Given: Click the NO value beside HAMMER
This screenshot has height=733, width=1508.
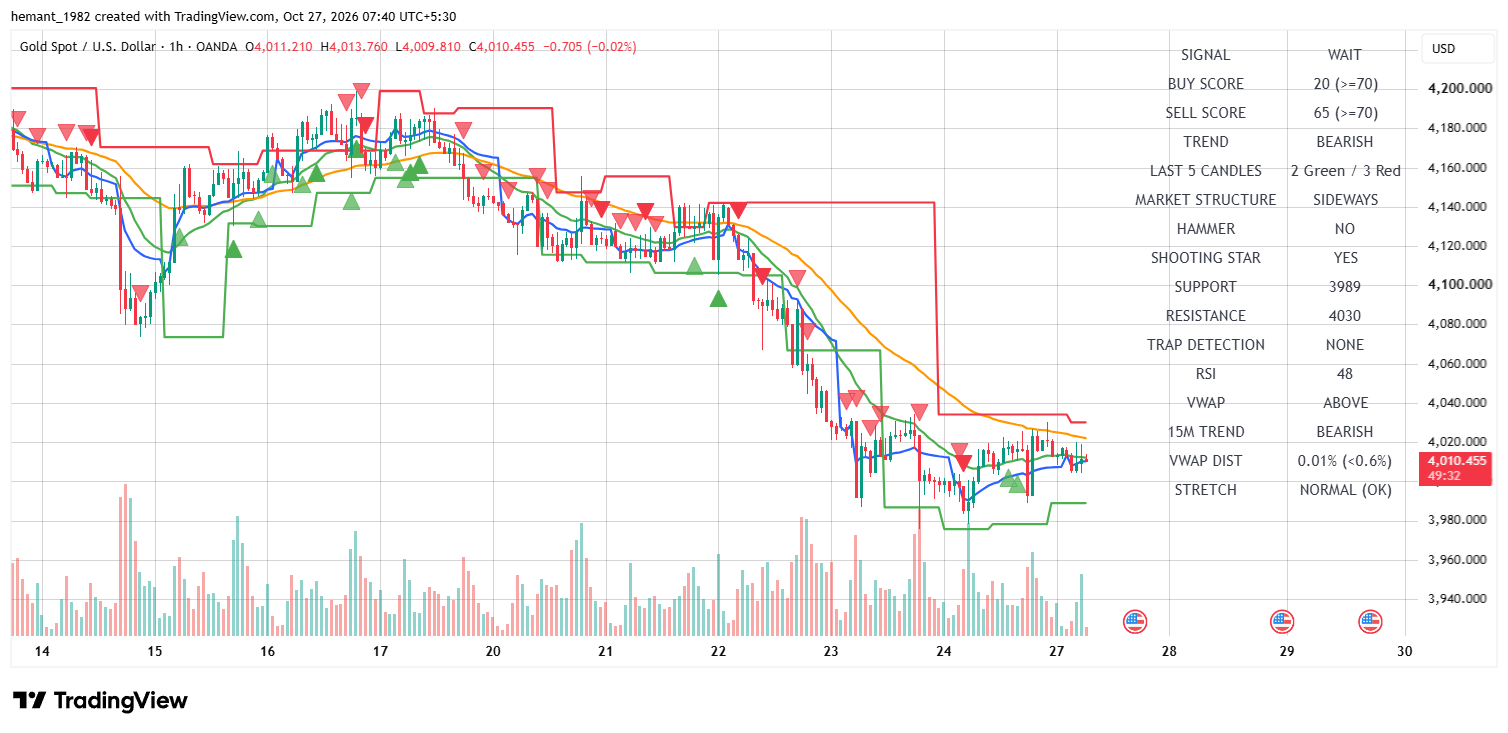Looking at the screenshot, I should [x=1345, y=229].
